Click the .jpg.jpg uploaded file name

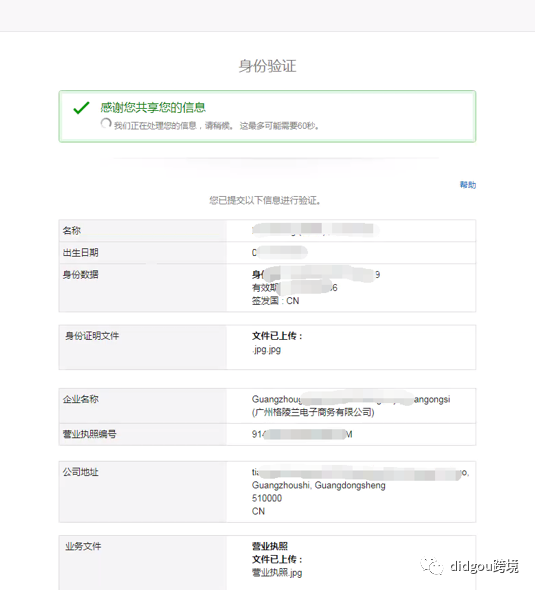point(266,349)
